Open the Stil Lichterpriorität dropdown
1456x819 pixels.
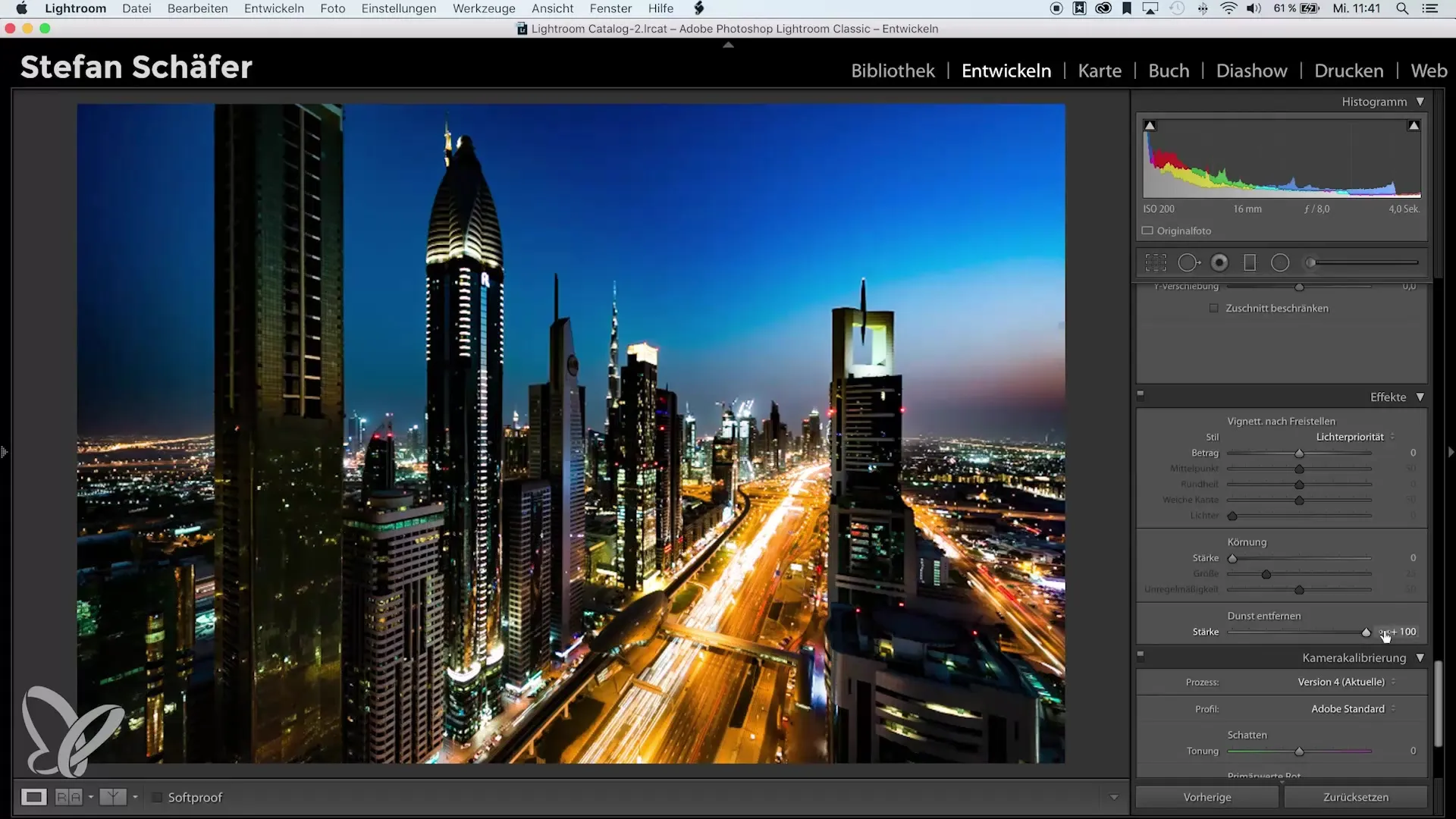pyautogui.click(x=1355, y=438)
